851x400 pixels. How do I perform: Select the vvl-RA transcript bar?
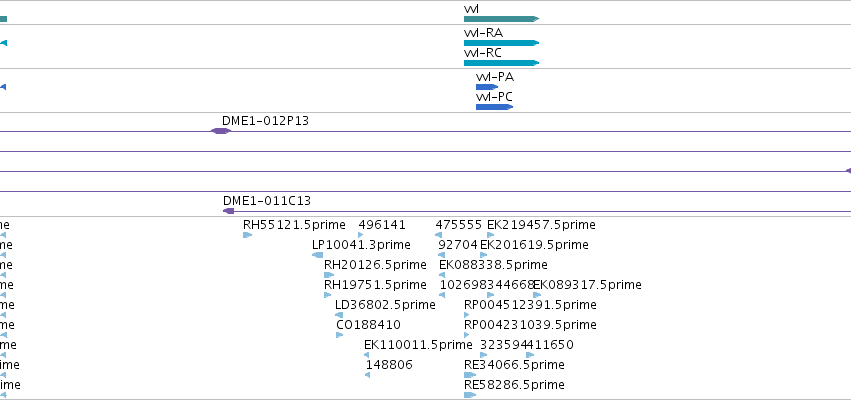tap(501, 43)
